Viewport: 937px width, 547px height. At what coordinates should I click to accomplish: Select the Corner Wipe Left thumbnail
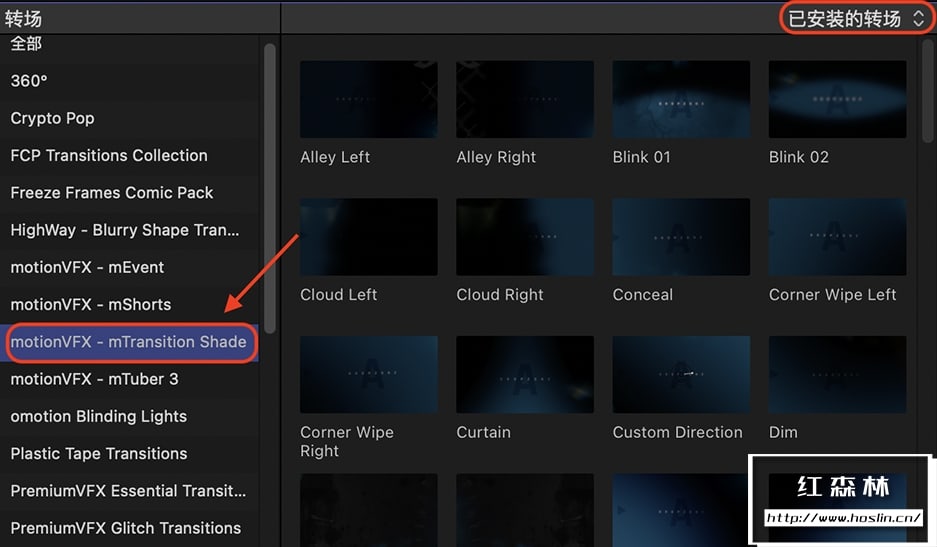click(x=837, y=237)
